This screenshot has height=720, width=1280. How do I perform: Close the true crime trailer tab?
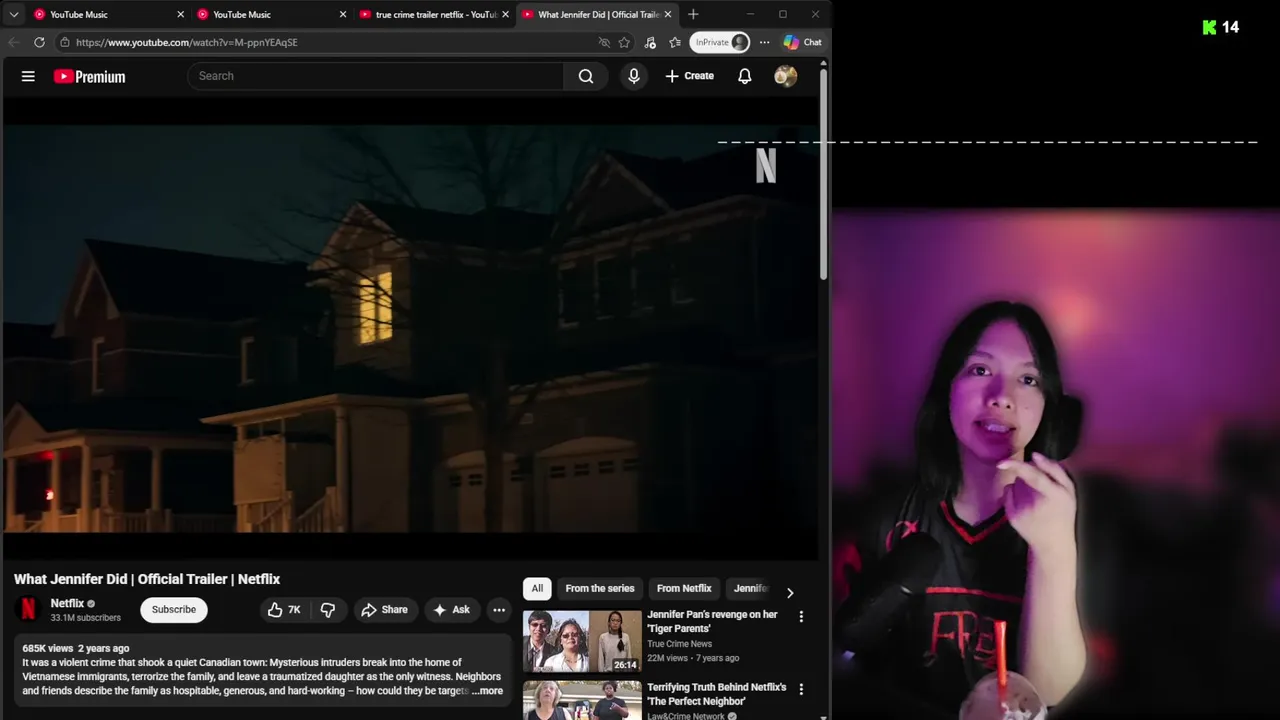coord(505,14)
